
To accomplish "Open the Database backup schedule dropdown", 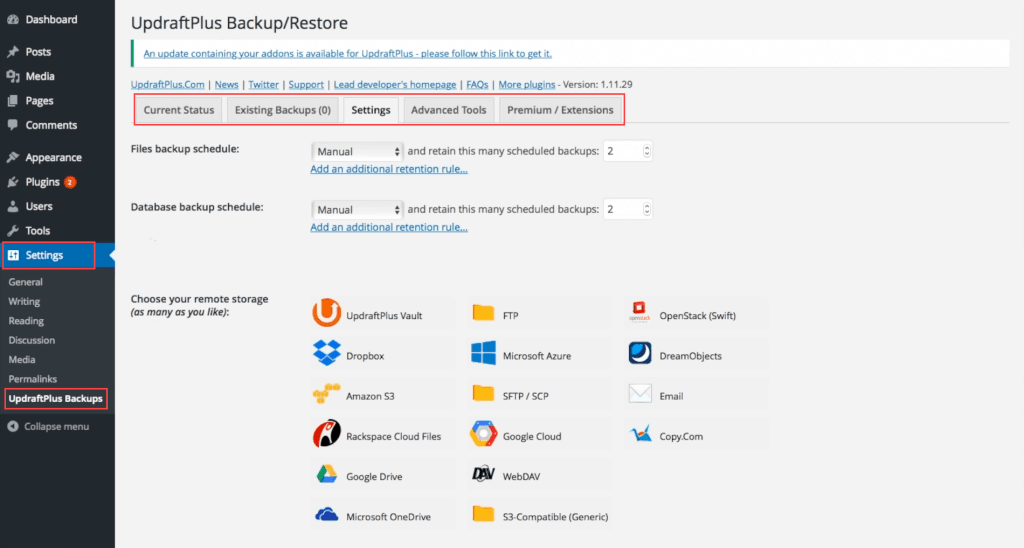I will click(x=357, y=209).
